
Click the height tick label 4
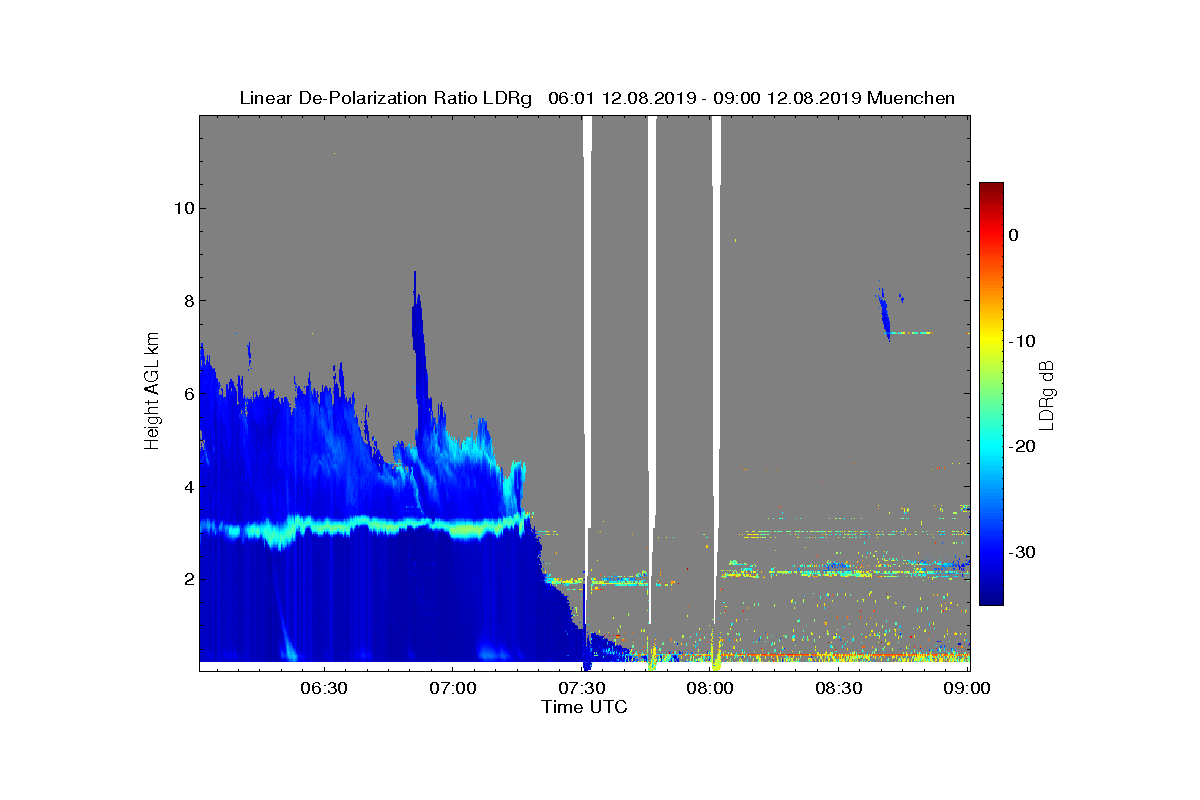(x=187, y=487)
